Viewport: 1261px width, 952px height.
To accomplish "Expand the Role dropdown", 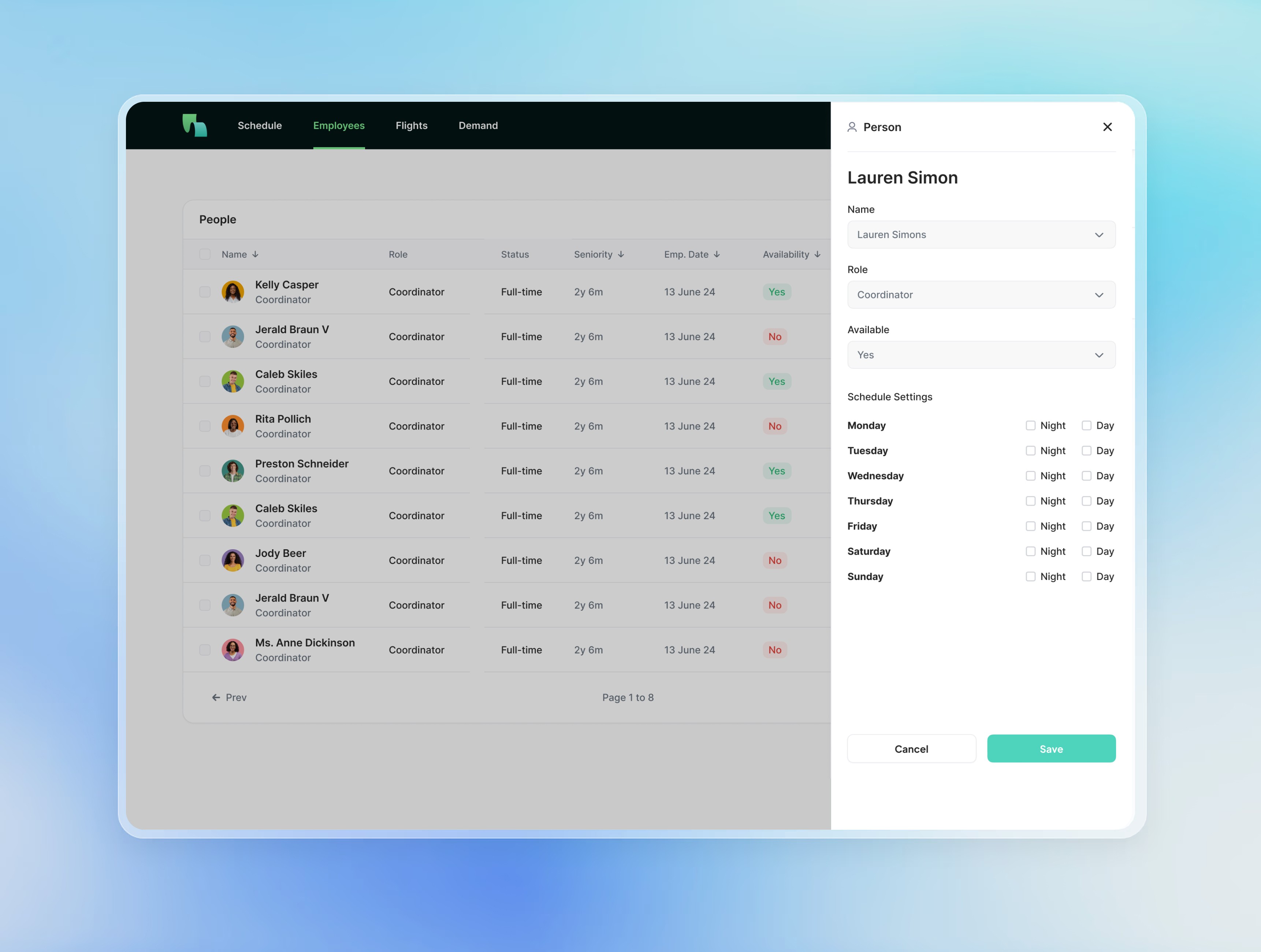I will [x=981, y=295].
